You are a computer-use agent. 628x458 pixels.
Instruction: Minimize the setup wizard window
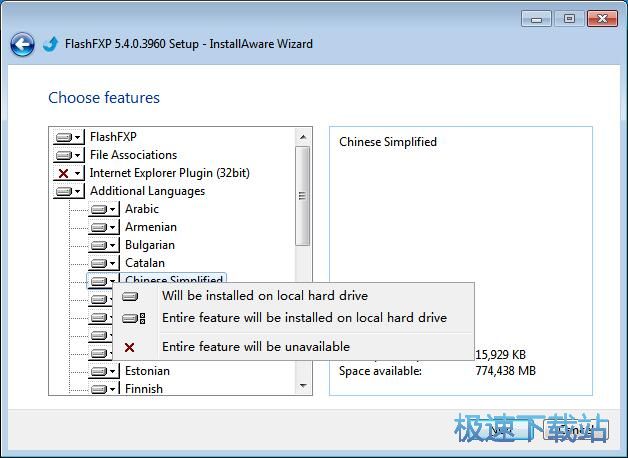pos(536,19)
